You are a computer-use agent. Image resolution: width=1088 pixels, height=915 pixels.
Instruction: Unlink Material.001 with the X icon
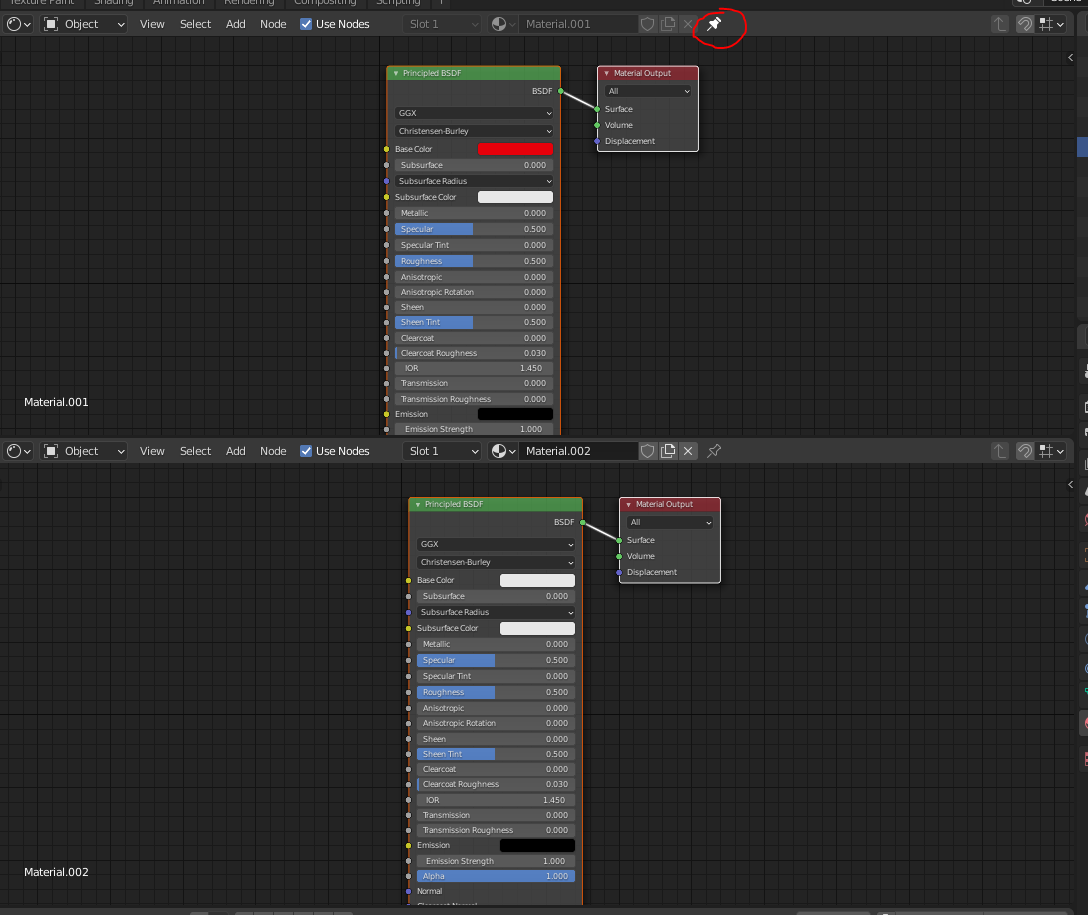688,24
